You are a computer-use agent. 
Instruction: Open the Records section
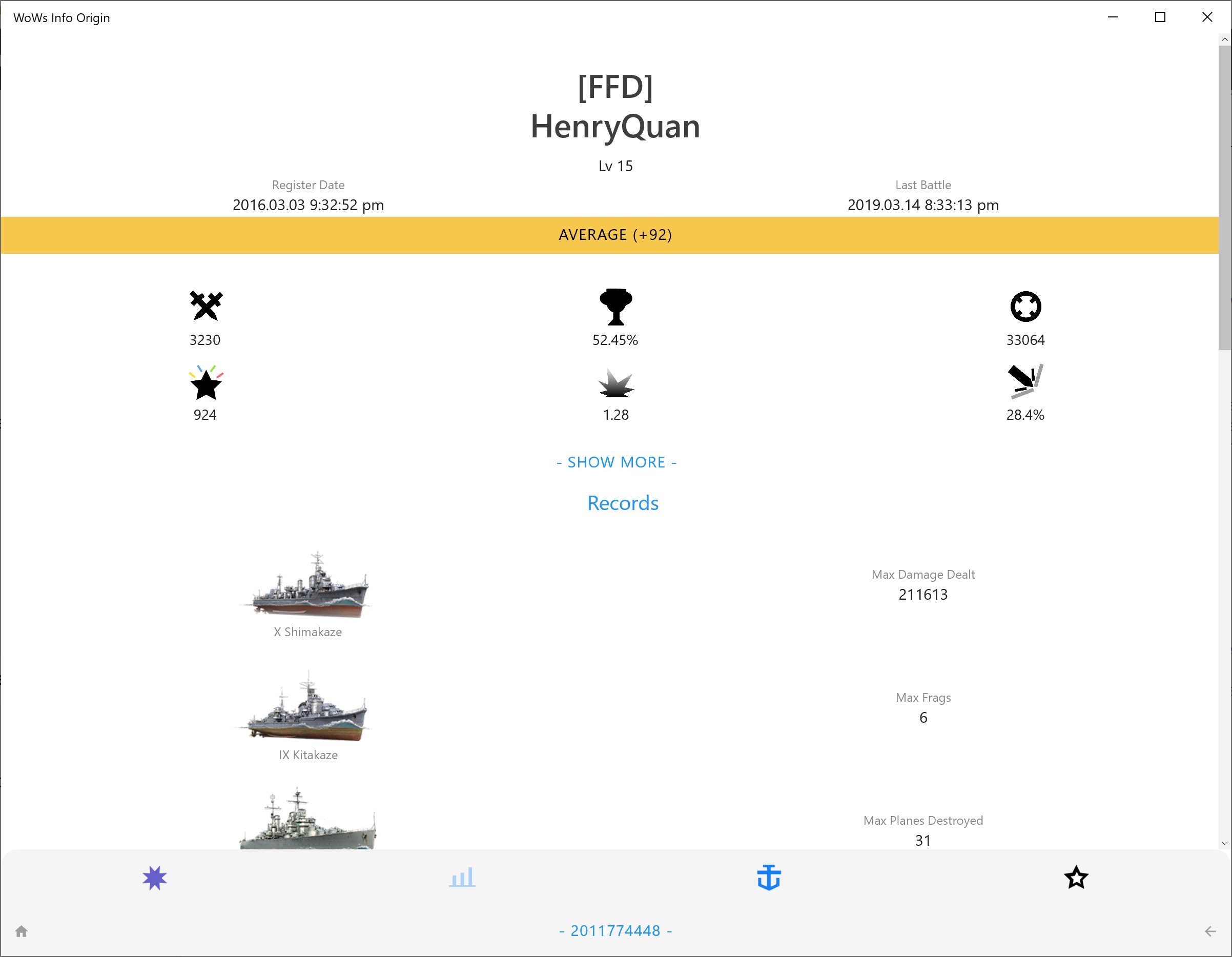click(623, 503)
